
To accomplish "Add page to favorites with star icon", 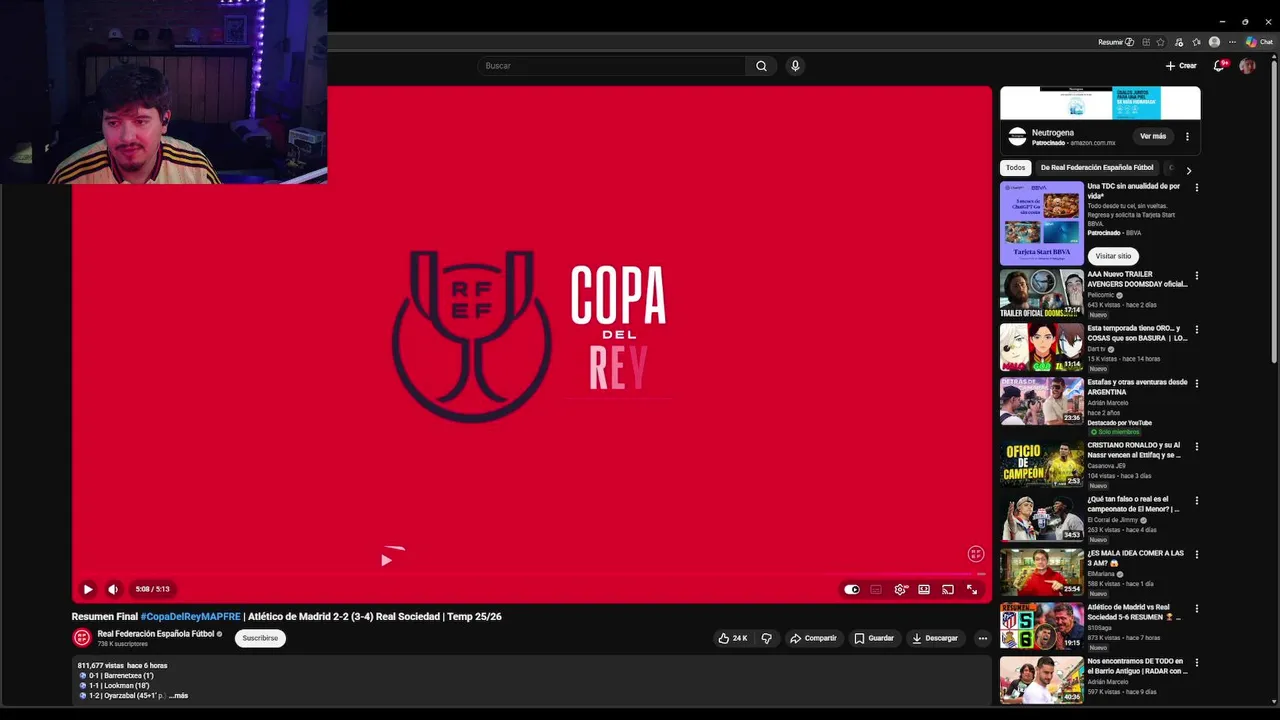I will 1161,42.
